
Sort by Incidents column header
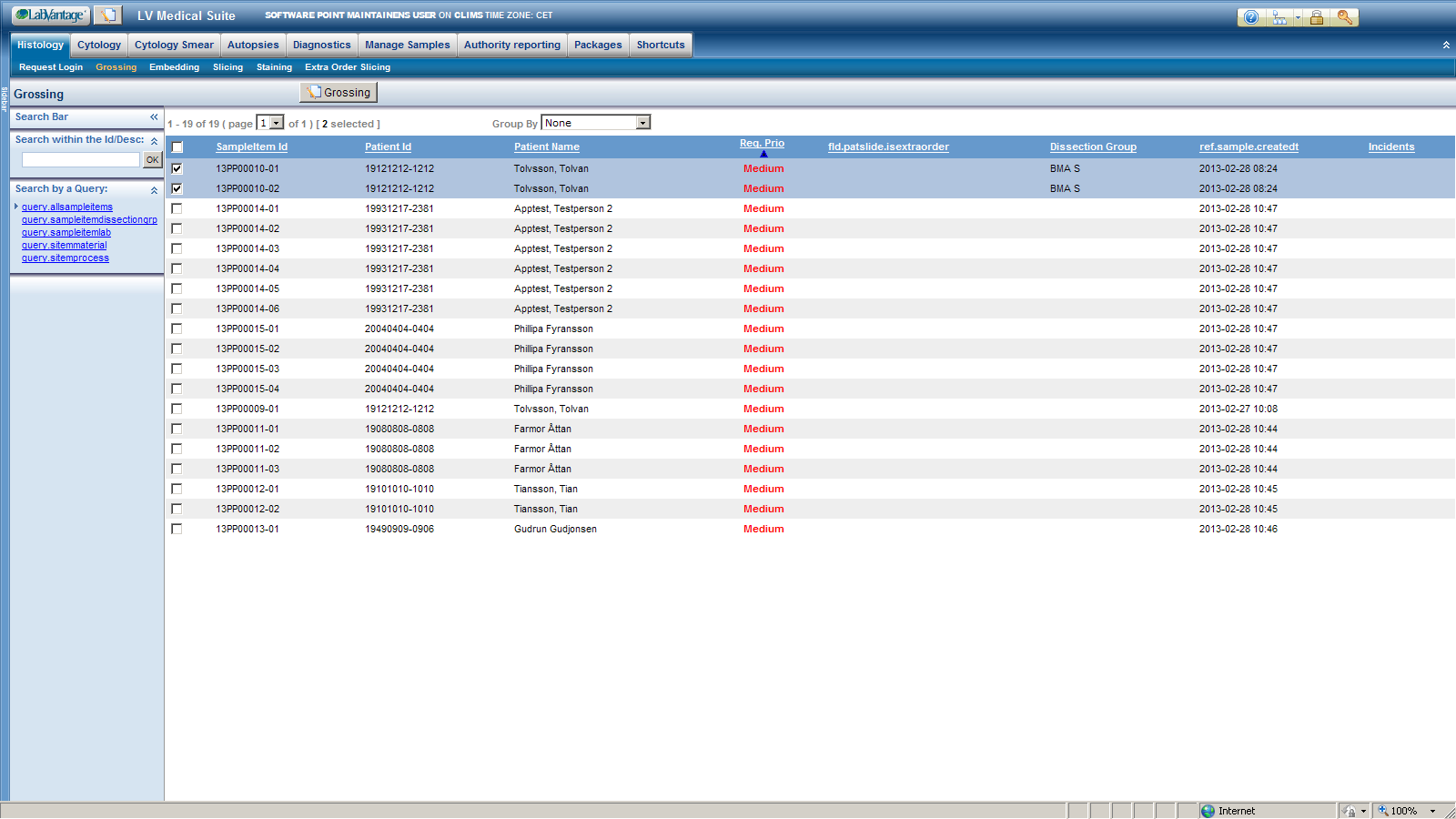[1391, 147]
